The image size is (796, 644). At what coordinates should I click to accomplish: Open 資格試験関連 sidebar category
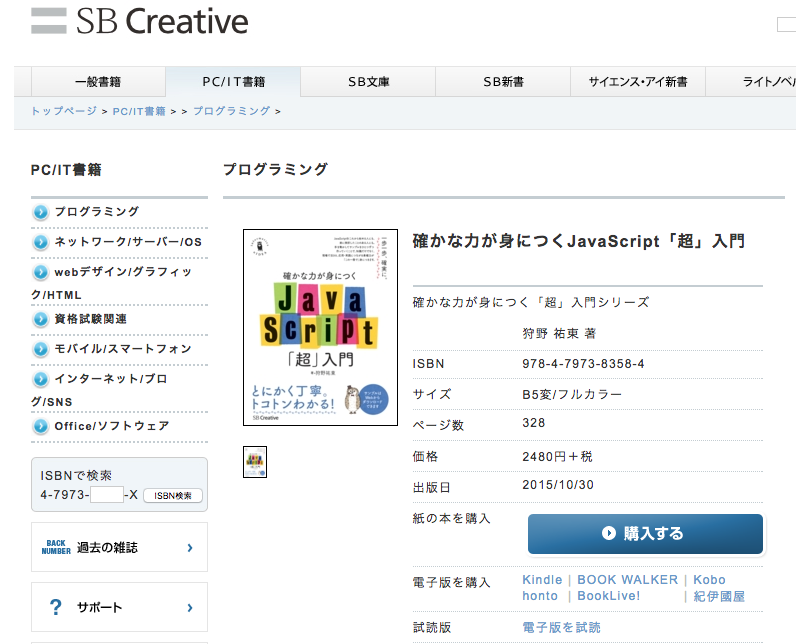pos(90,319)
